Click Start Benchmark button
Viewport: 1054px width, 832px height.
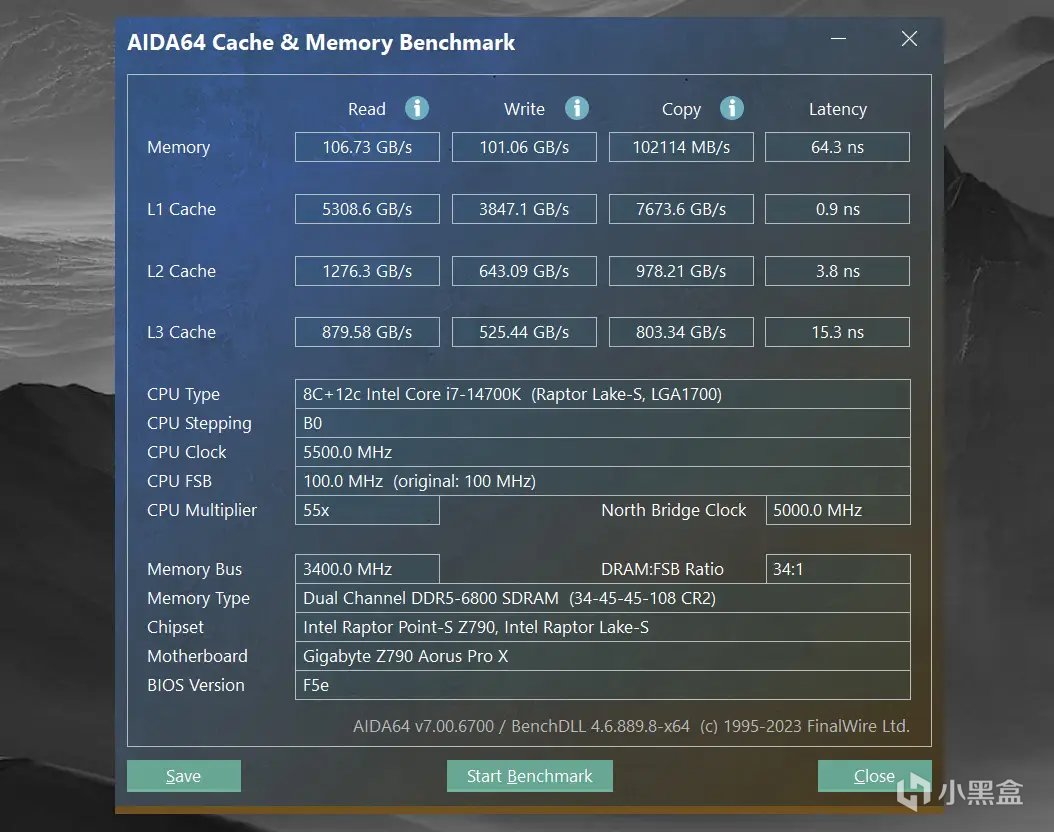click(x=530, y=776)
